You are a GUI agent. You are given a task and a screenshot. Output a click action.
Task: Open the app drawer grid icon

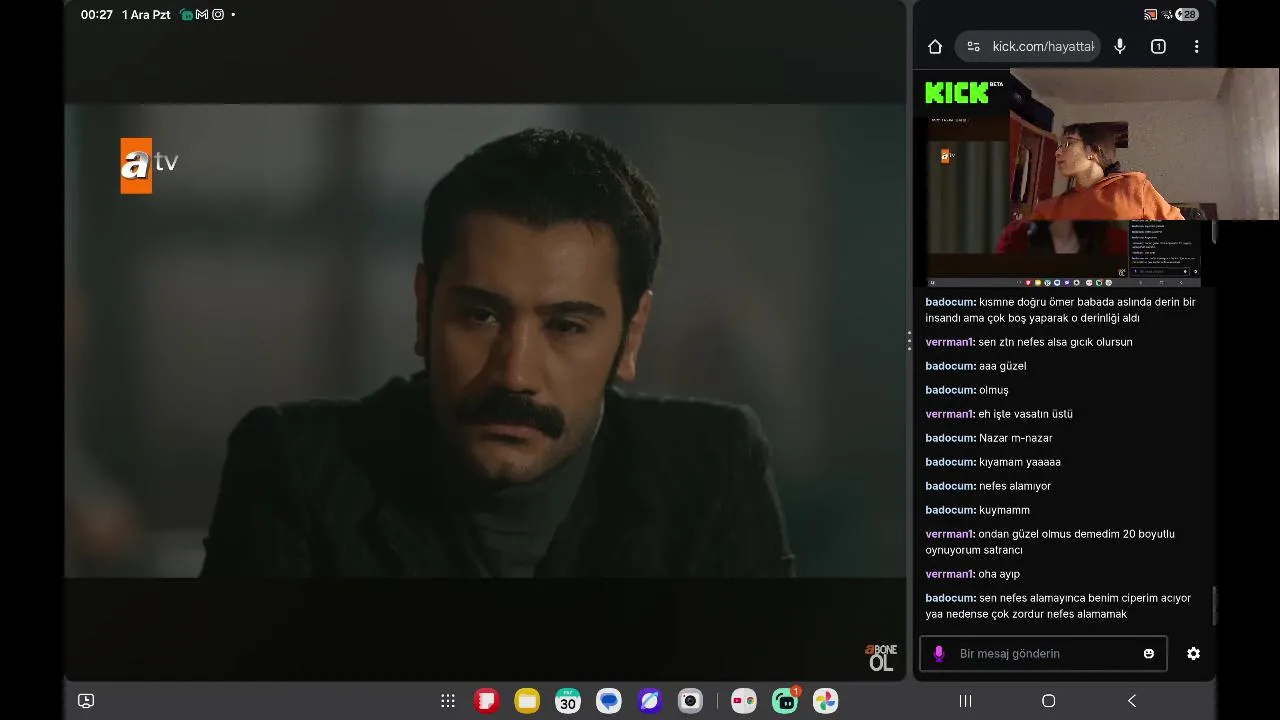click(448, 701)
